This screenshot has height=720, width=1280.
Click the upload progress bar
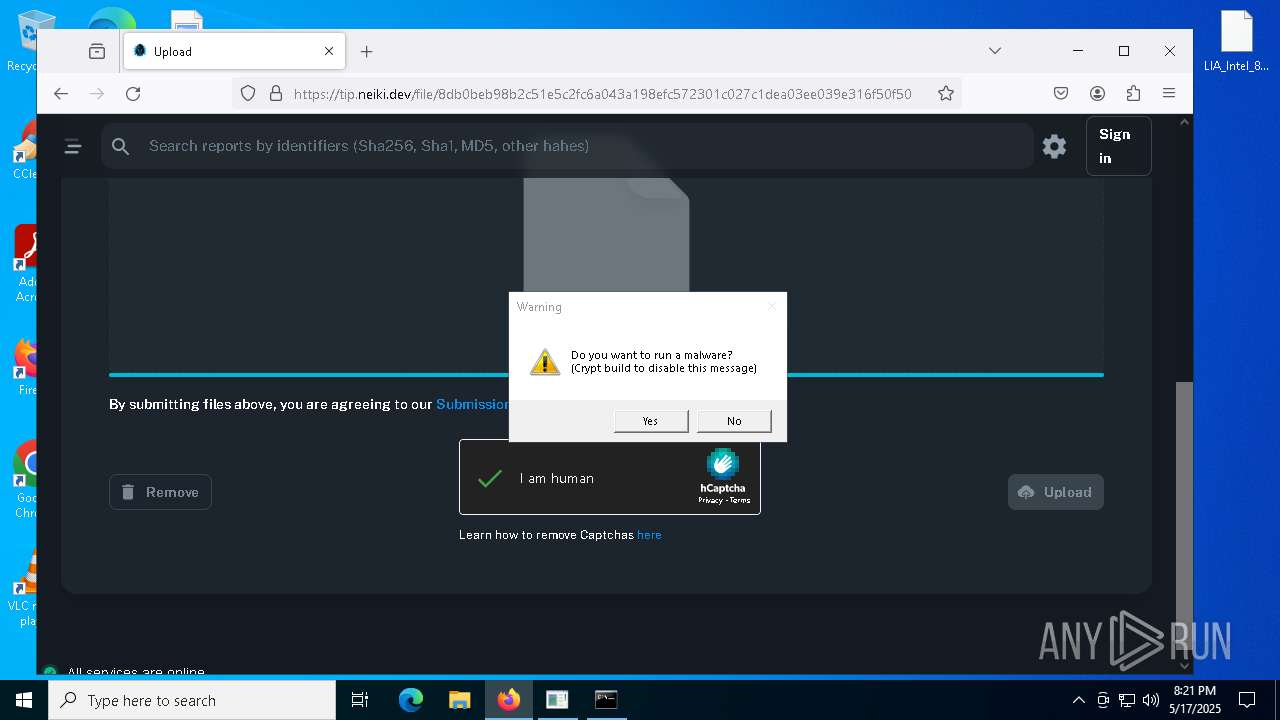click(x=606, y=375)
